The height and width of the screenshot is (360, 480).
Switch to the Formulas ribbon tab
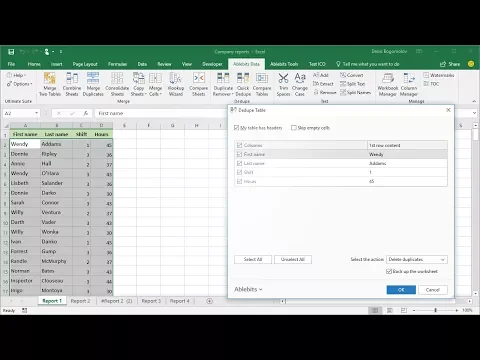pyautogui.click(x=117, y=64)
